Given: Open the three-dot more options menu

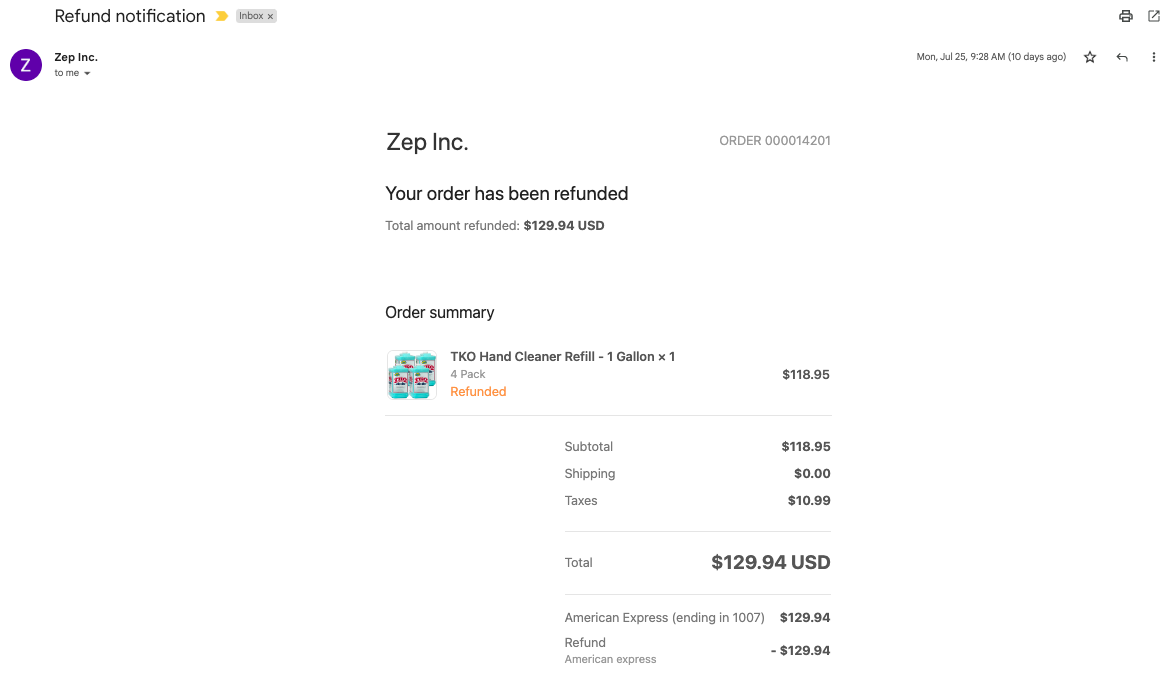Looking at the screenshot, I should pos(1154,57).
